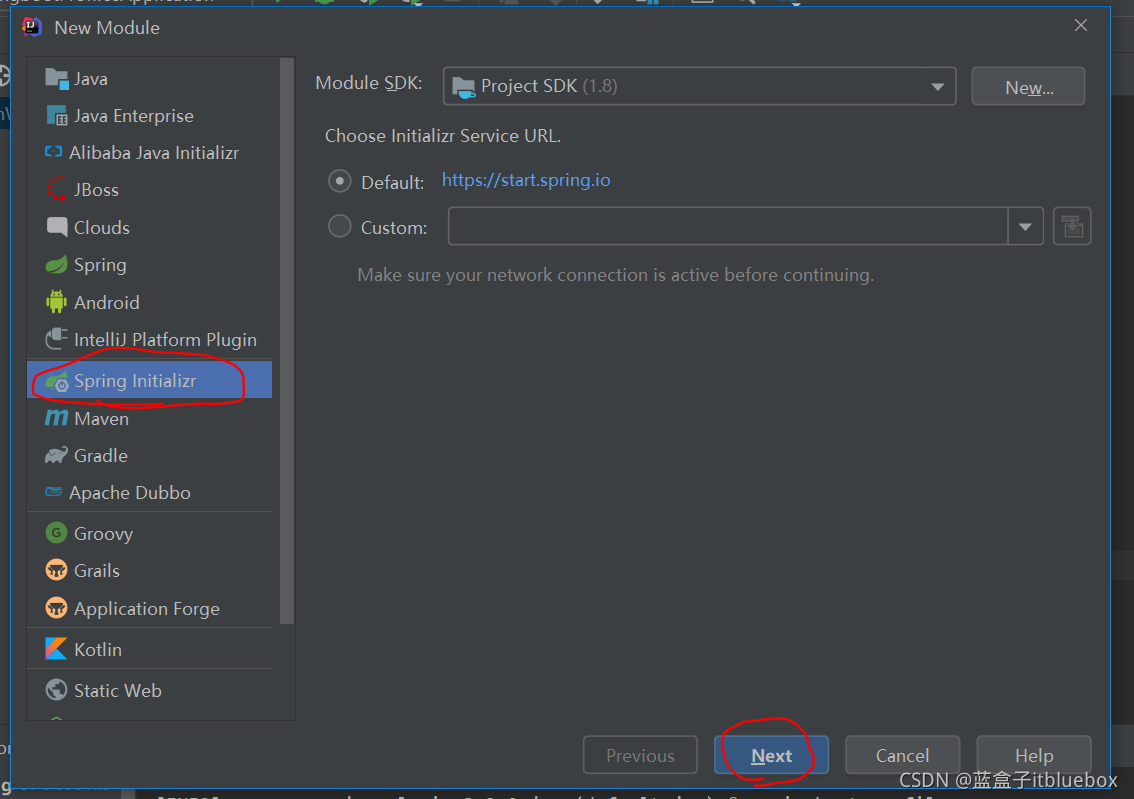Select the Clouds list label
This screenshot has height=799, width=1134.
(102, 228)
